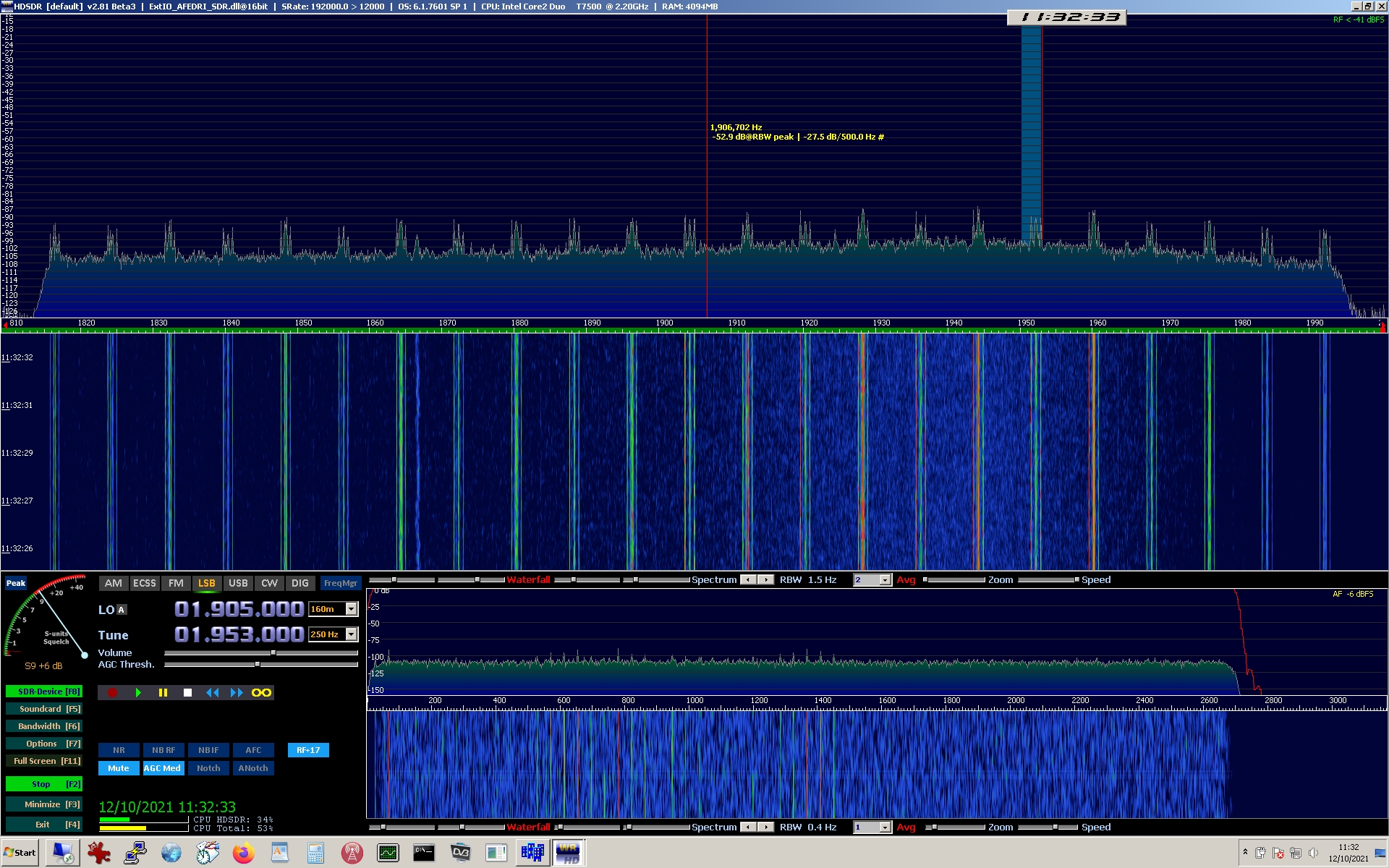Click the red upper Waterfall label
Image resolution: width=1389 pixels, height=868 pixels.
click(x=528, y=580)
